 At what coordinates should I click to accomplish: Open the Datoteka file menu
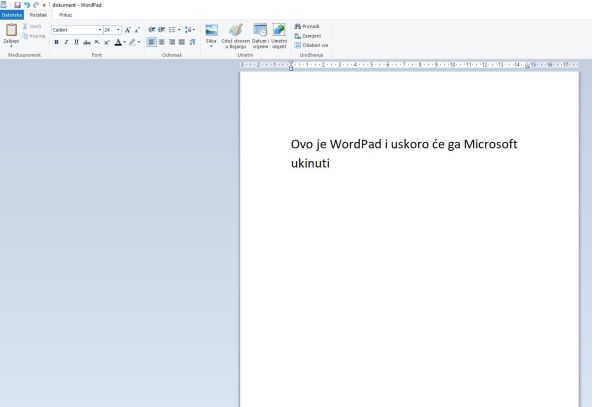pyautogui.click(x=12, y=15)
